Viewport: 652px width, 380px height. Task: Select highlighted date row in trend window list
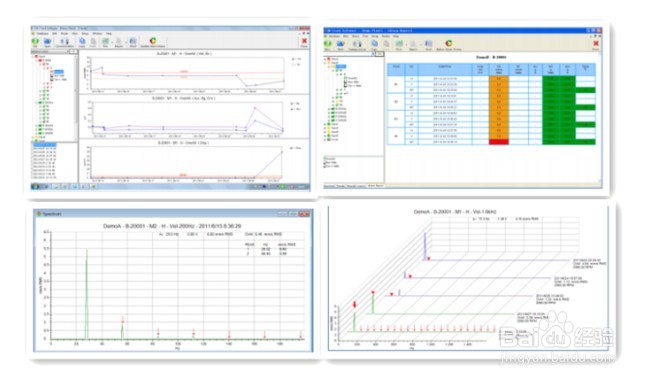[44, 145]
